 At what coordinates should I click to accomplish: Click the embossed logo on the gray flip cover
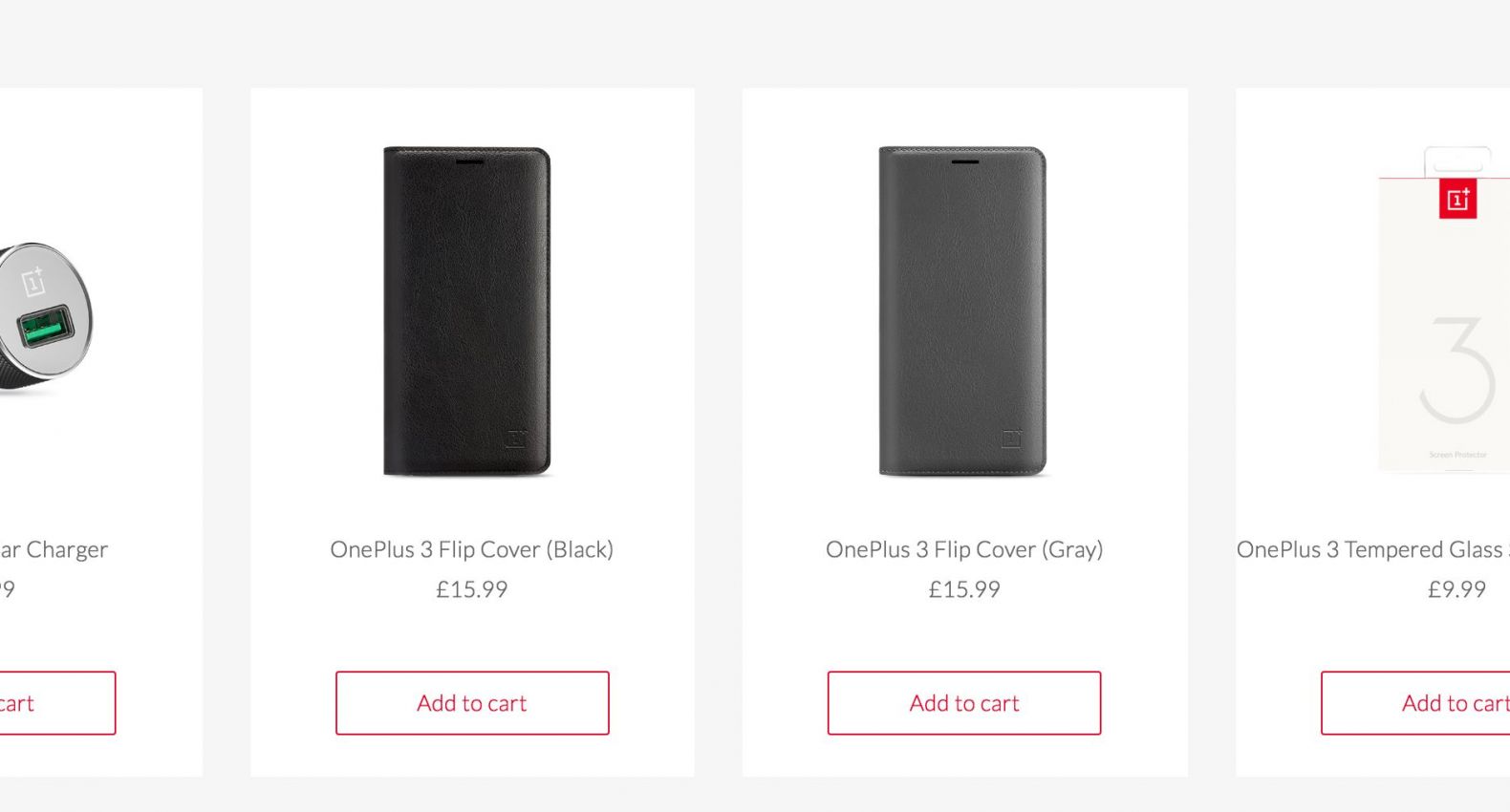click(1012, 438)
